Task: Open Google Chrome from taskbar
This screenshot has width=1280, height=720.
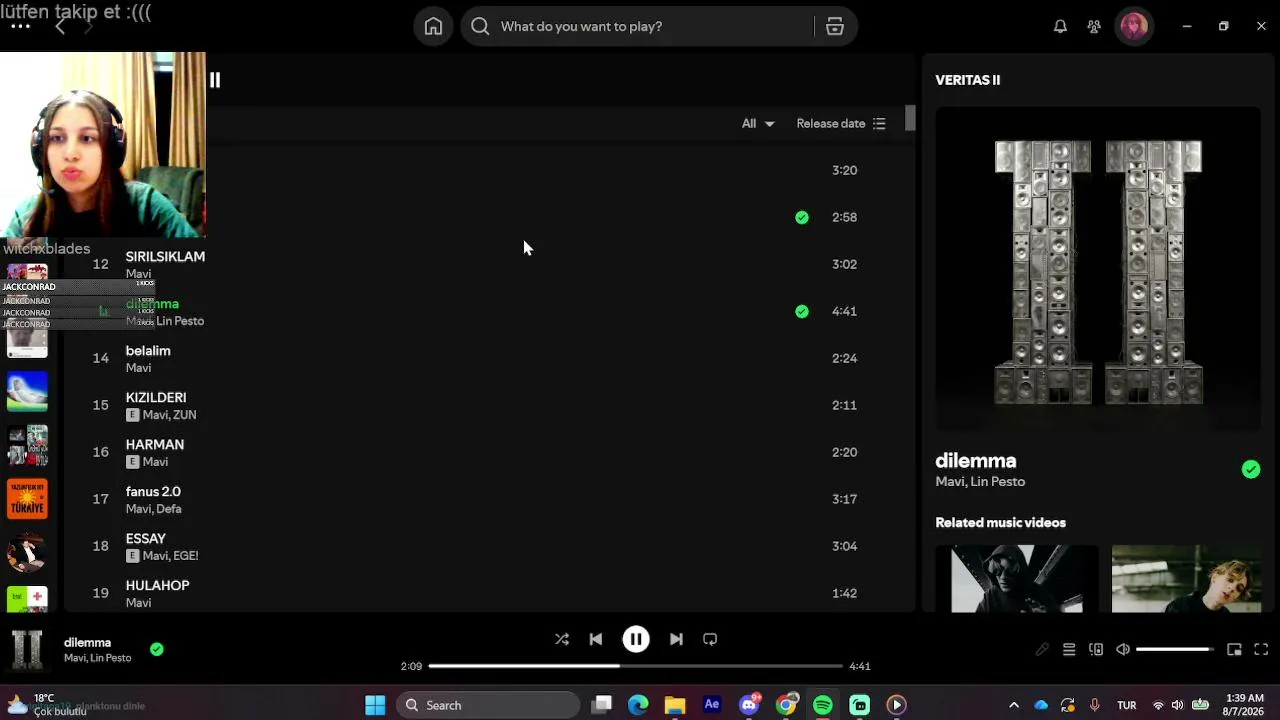Action: click(x=786, y=705)
